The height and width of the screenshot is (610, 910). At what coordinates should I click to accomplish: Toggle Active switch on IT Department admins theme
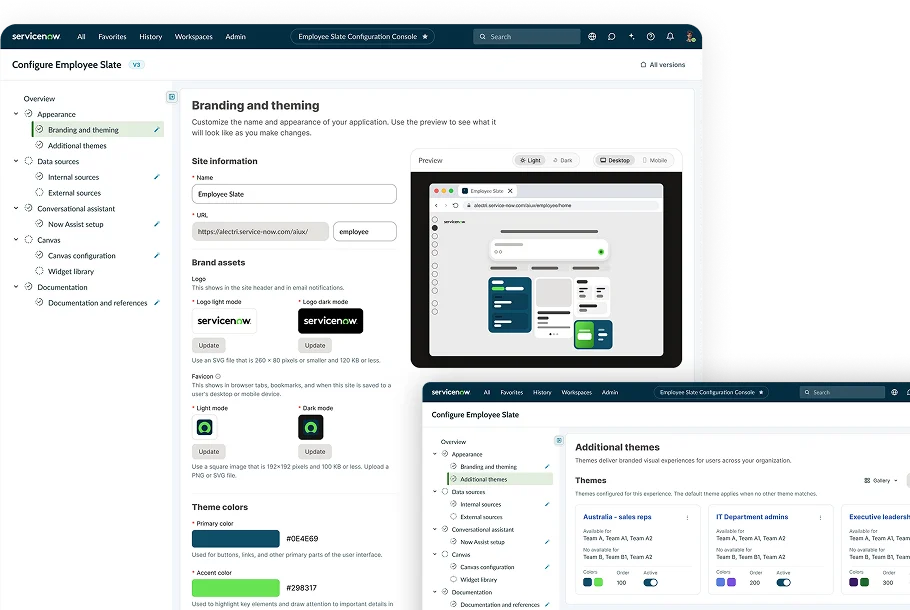(x=783, y=582)
